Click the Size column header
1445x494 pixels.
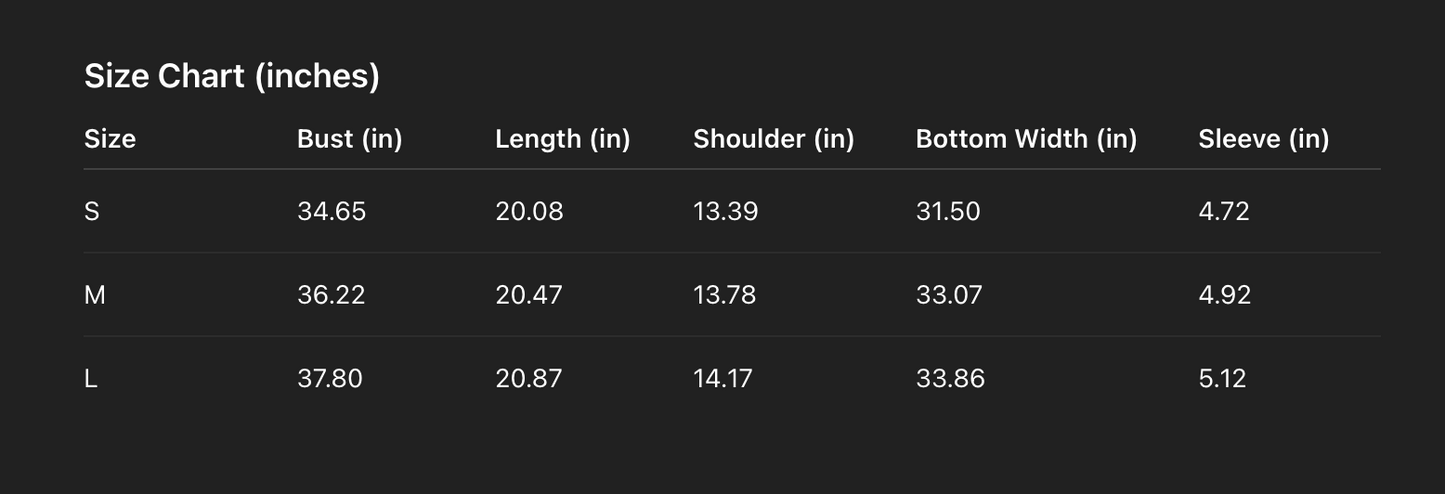click(x=110, y=139)
